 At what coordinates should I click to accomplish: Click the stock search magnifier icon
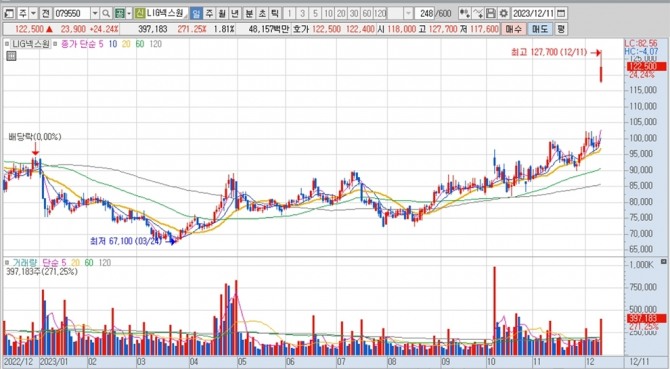point(106,14)
